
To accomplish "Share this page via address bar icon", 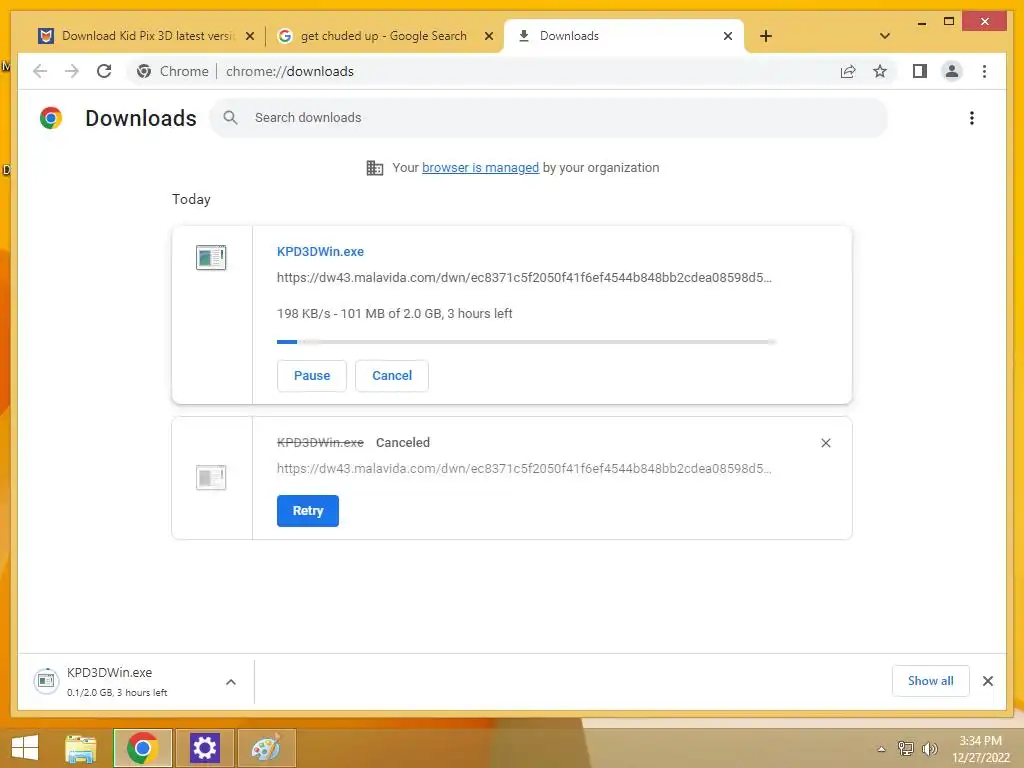I will (848, 71).
